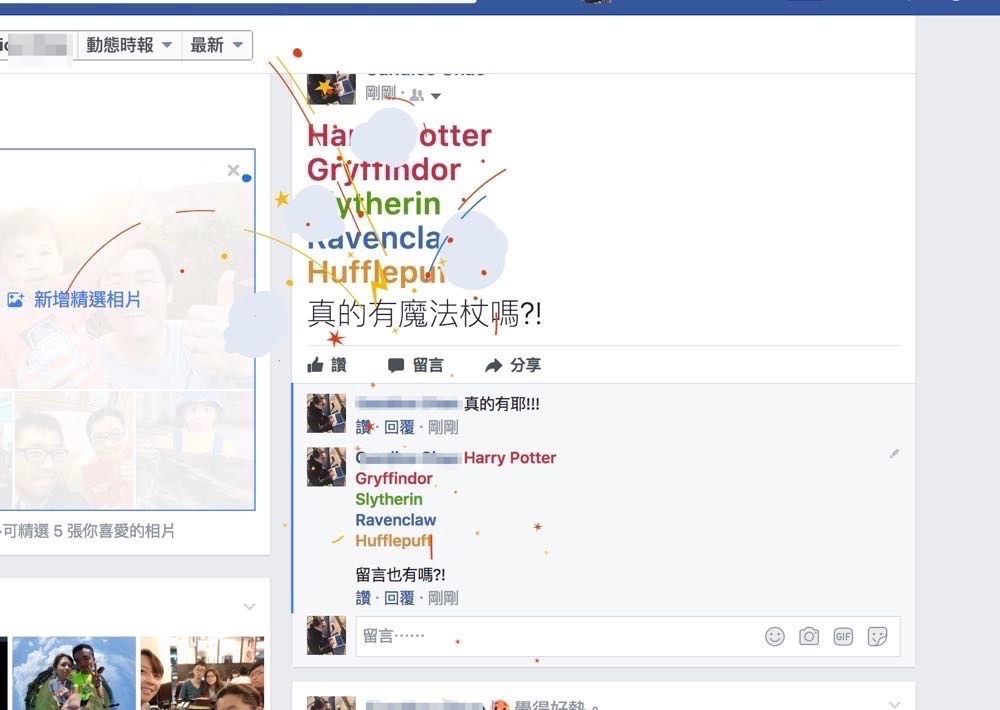This screenshot has height=710, width=1000.
Task: Edit the Harry Potter comment with pencil icon
Action: (x=894, y=454)
